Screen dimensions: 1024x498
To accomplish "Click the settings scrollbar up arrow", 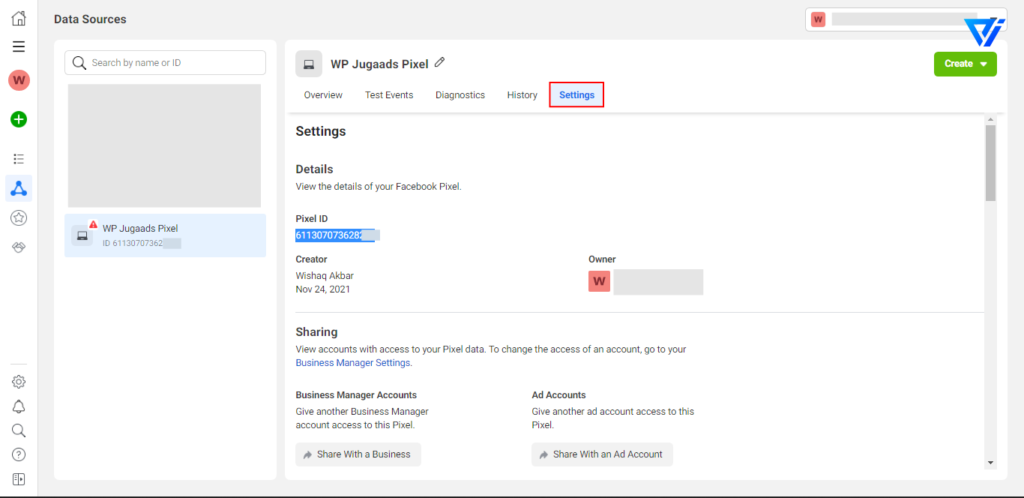I will (x=991, y=120).
